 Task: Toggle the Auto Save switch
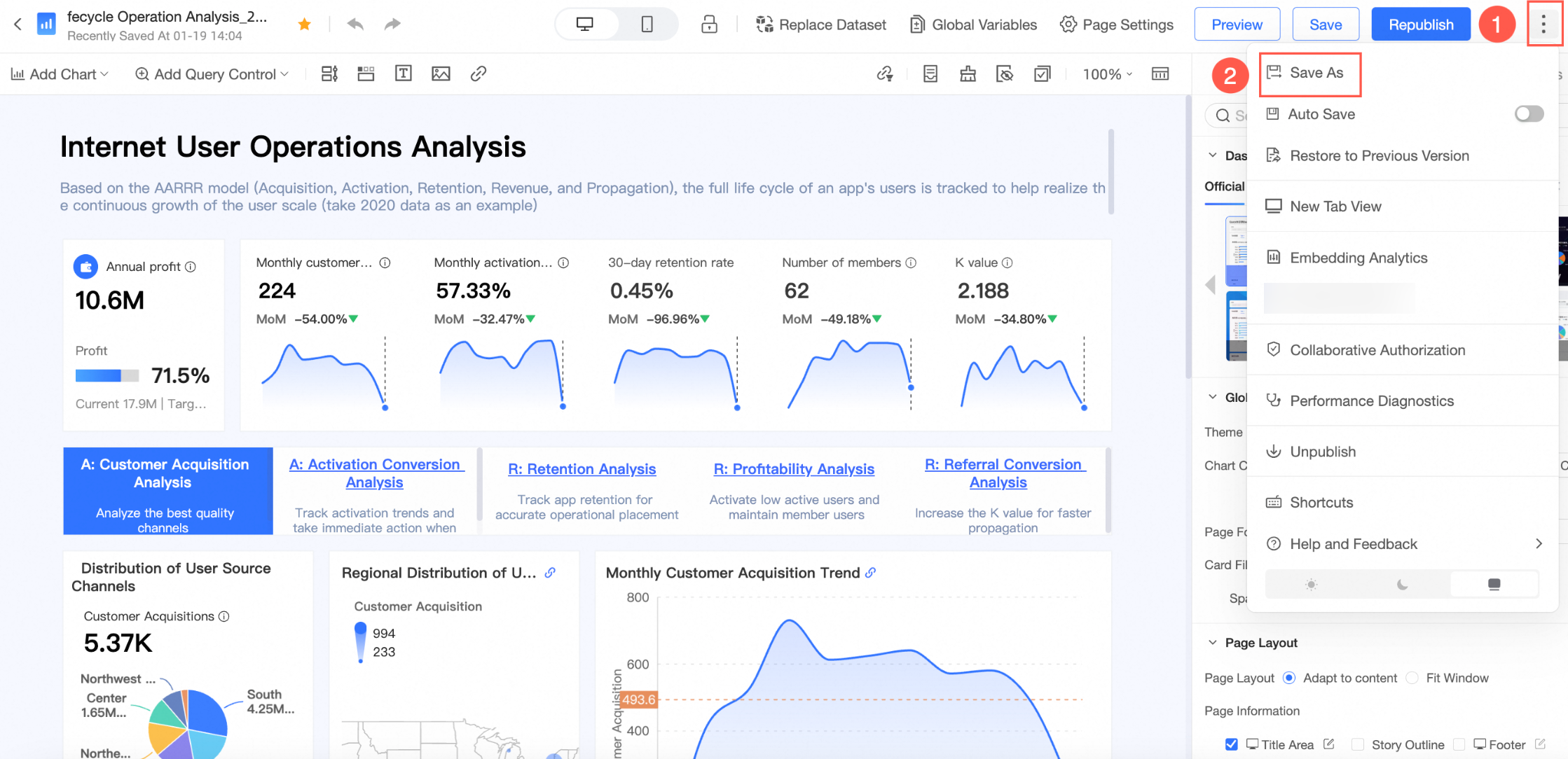pyautogui.click(x=1528, y=114)
